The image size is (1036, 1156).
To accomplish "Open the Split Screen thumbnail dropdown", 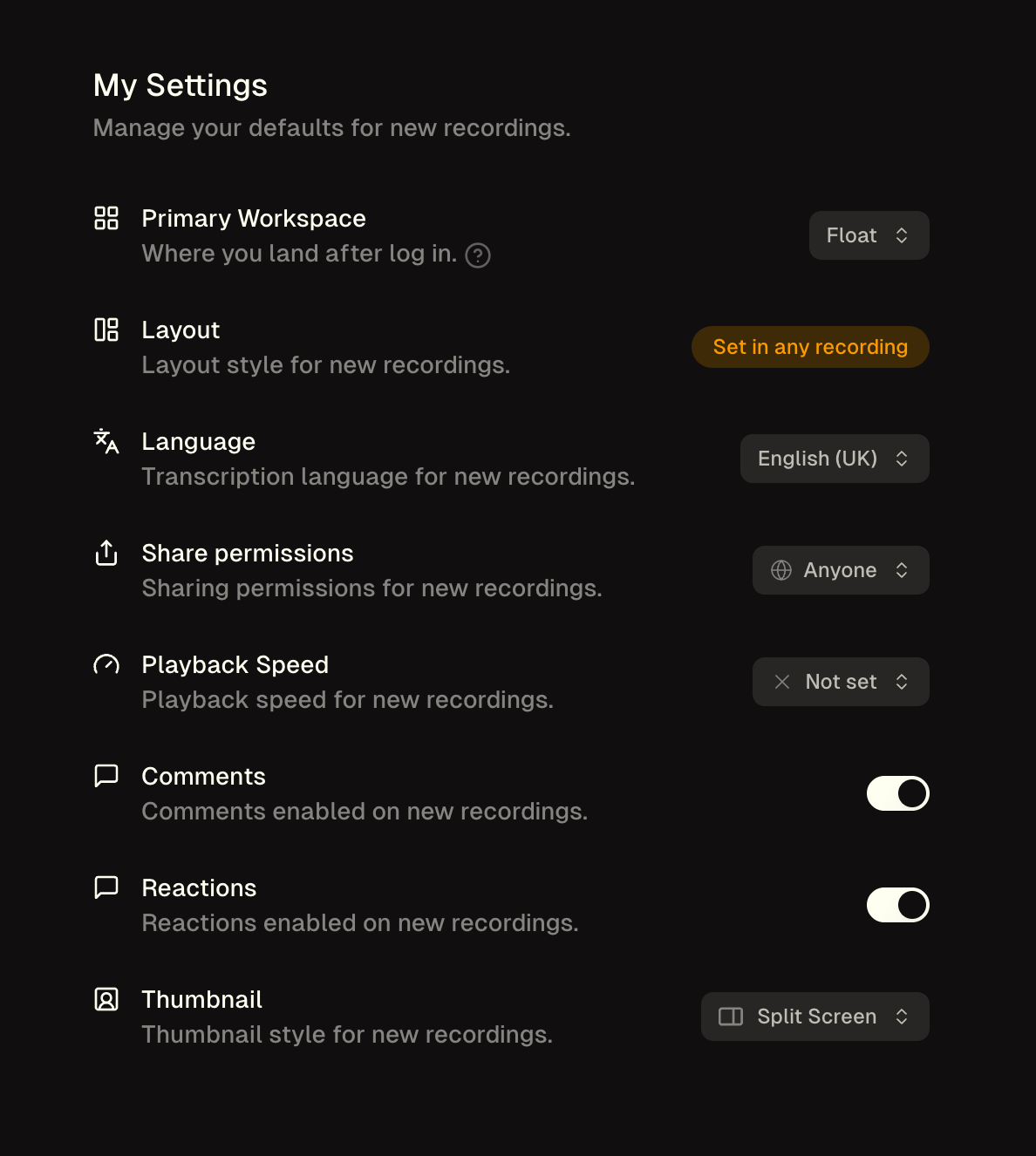I will click(x=815, y=1017).
